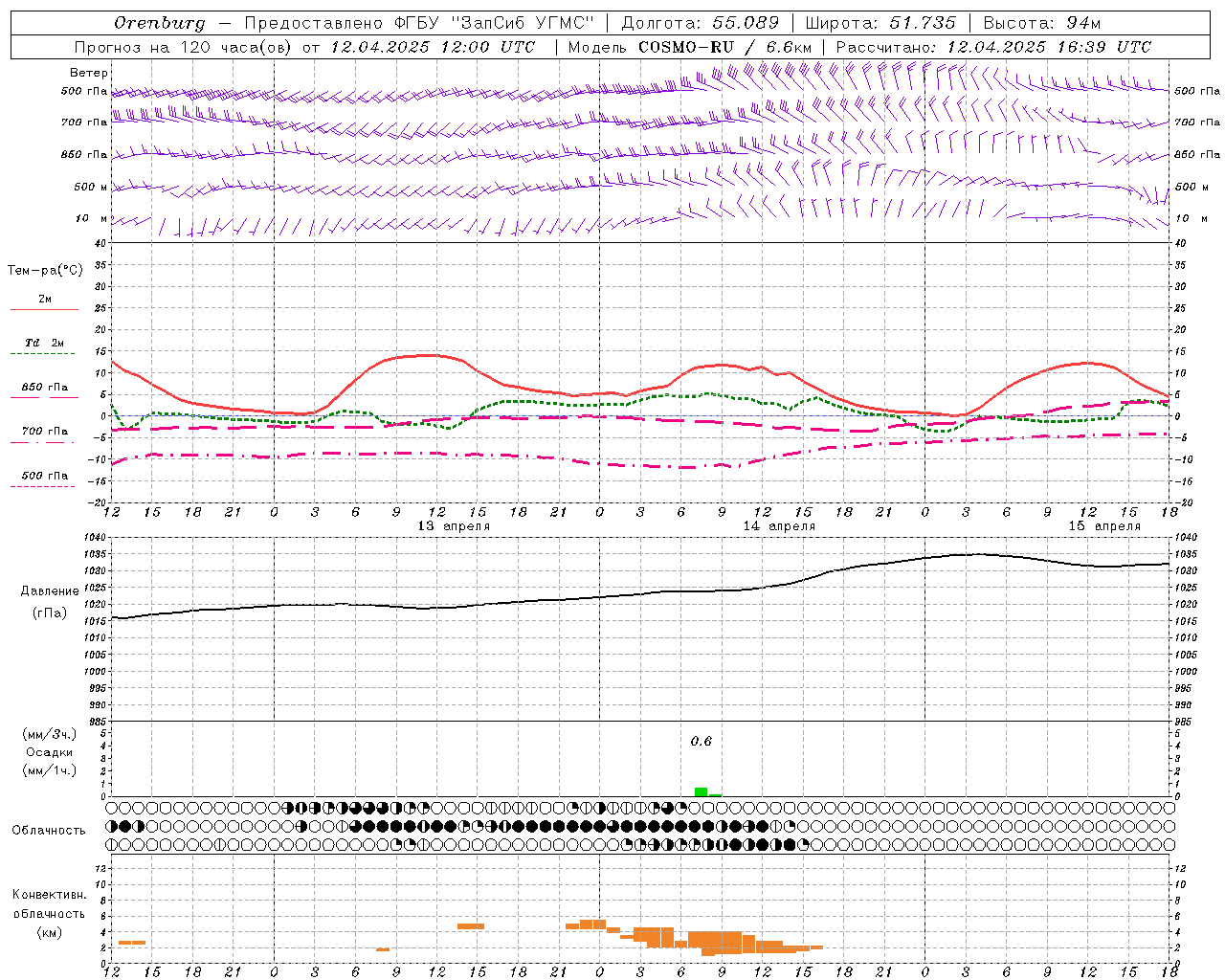The image size is (1225, 980).
Task: Click the "0.6" precipitation amount value
Action: (x=702, y=742)
